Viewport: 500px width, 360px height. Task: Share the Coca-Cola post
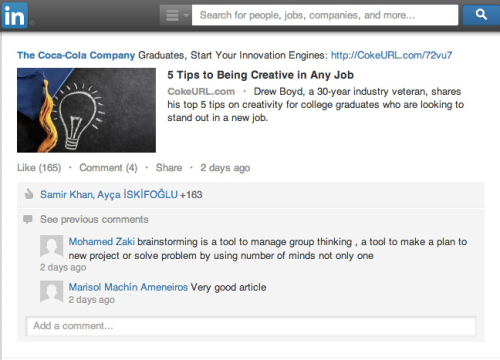click(169, 168)
